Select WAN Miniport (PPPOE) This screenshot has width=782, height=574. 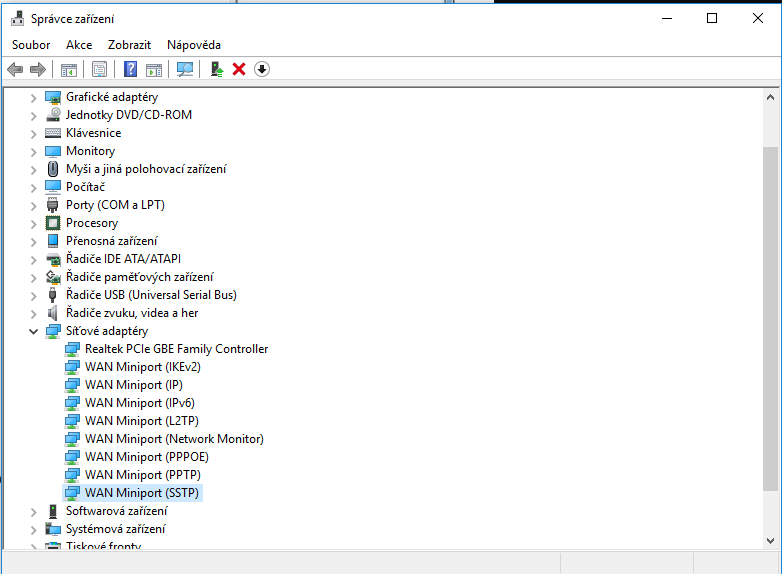point(147,457)
